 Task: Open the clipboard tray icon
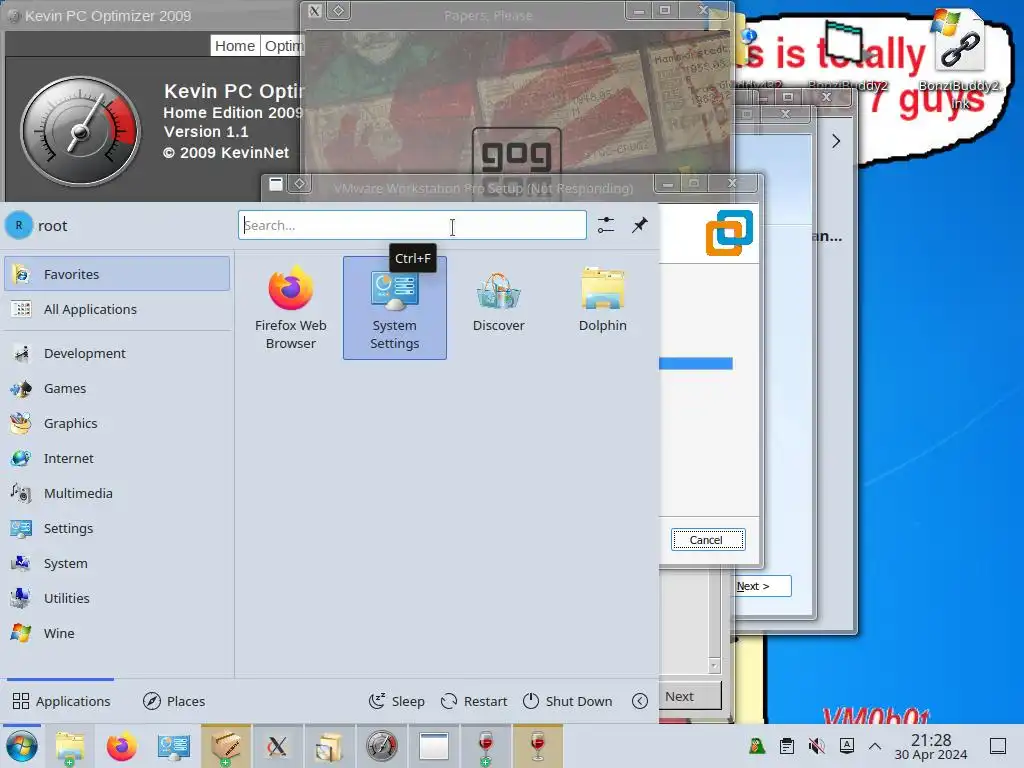click(787, 746)
